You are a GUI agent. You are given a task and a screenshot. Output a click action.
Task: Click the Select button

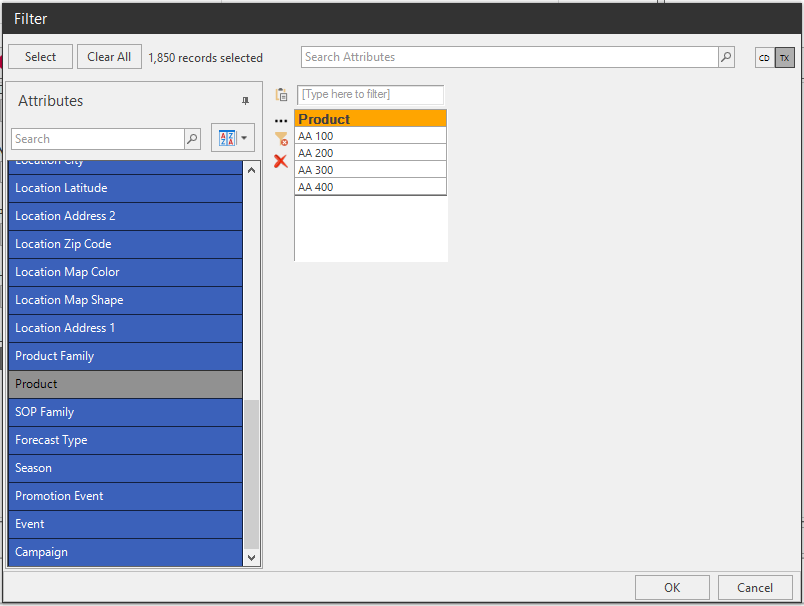(x=41, y=57)
